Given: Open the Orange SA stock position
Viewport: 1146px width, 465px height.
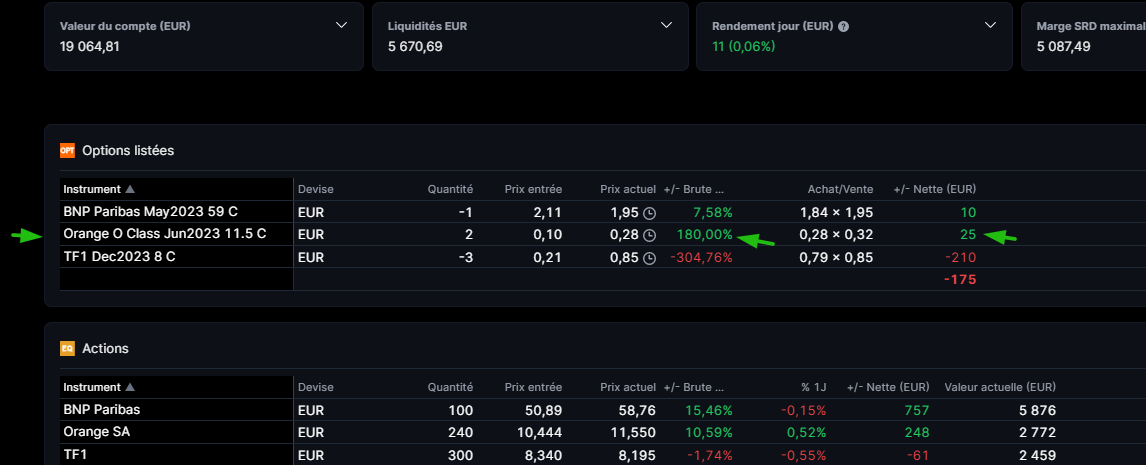Looking at the screenshot, I should coord(96,432).
